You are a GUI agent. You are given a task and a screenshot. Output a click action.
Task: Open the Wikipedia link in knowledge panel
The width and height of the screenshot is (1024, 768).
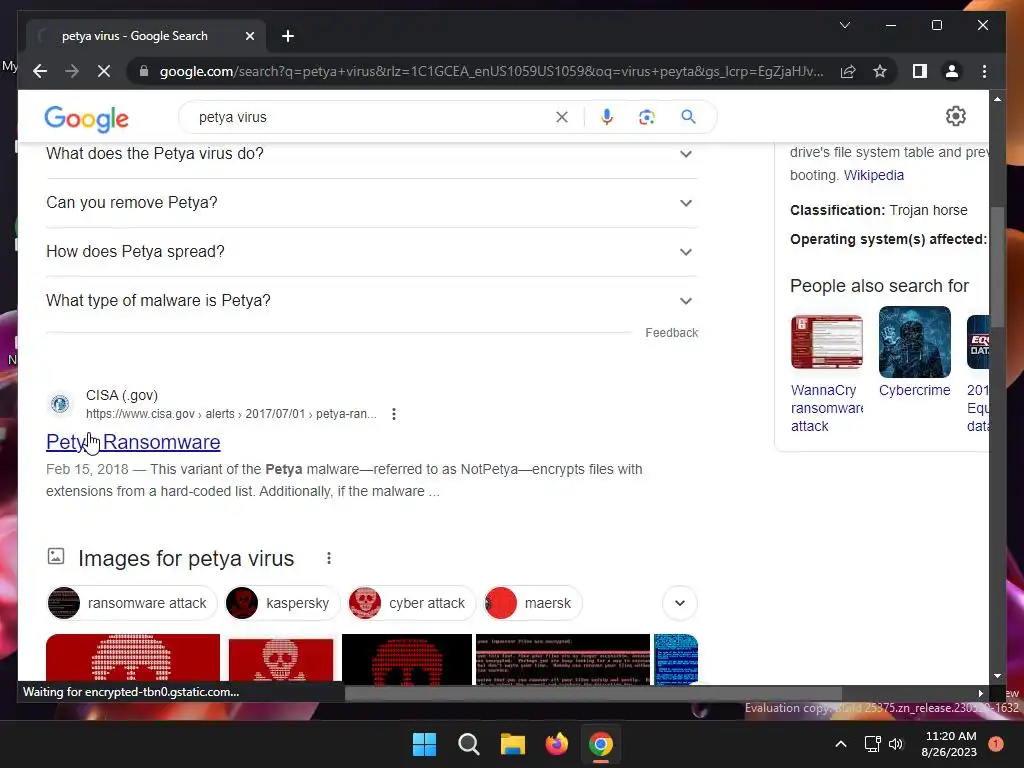(x=874, y=175)
